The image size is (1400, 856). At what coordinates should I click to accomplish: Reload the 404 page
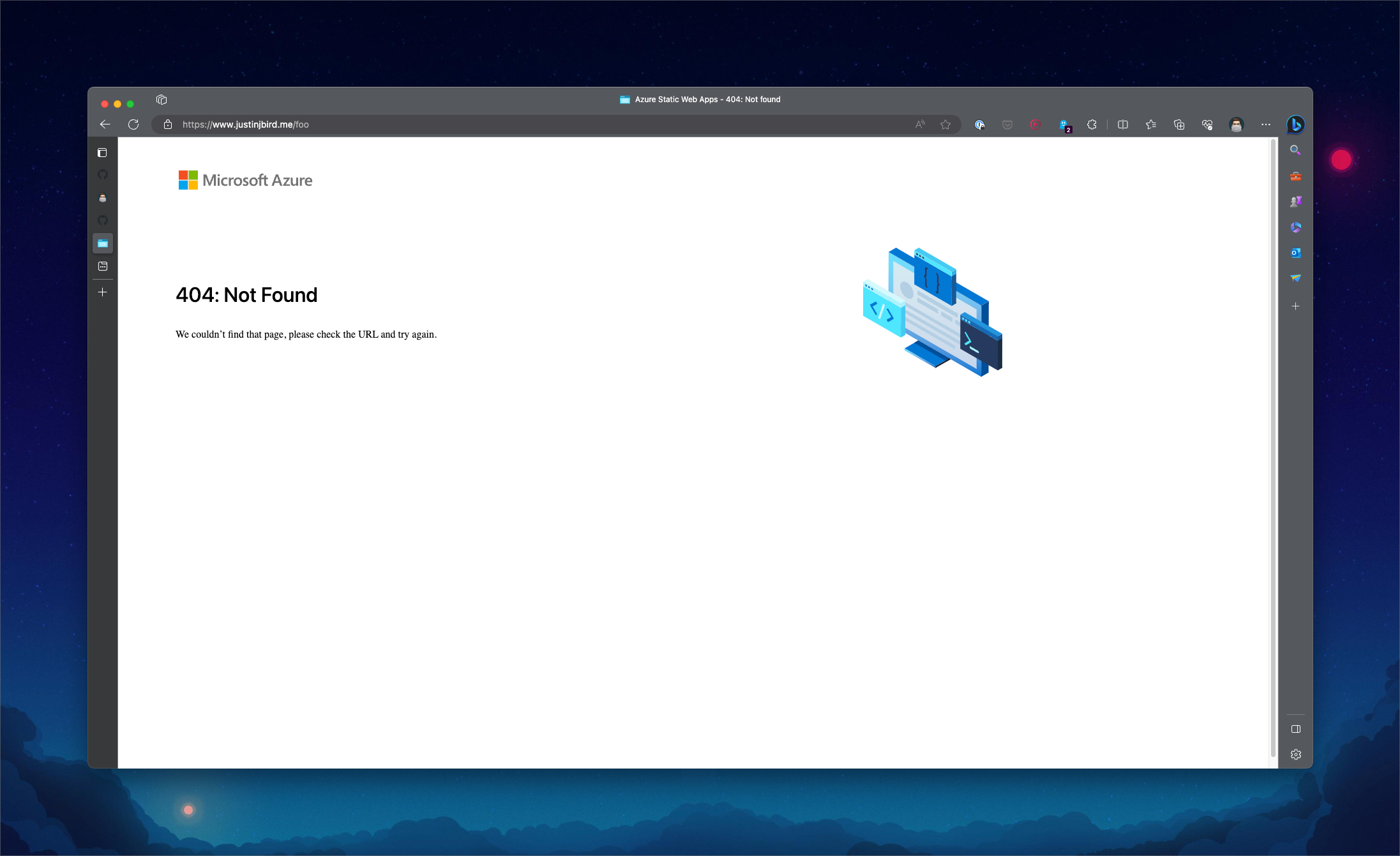click(133, 124)
